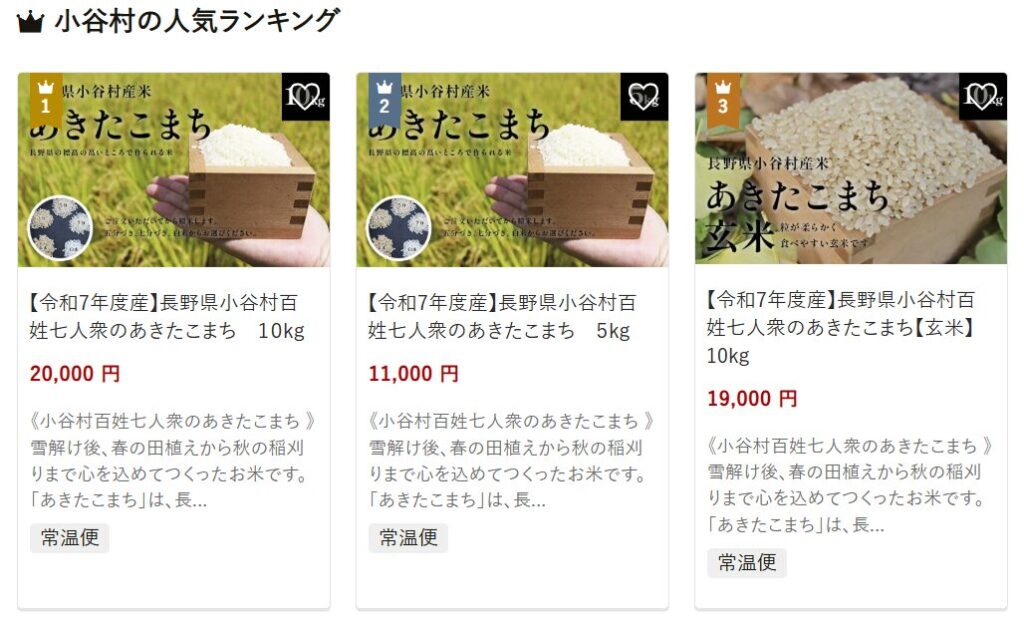Open the first-ranked Akitakomachi product image
Screen dimensions: 1024x624
coord(174,170)
